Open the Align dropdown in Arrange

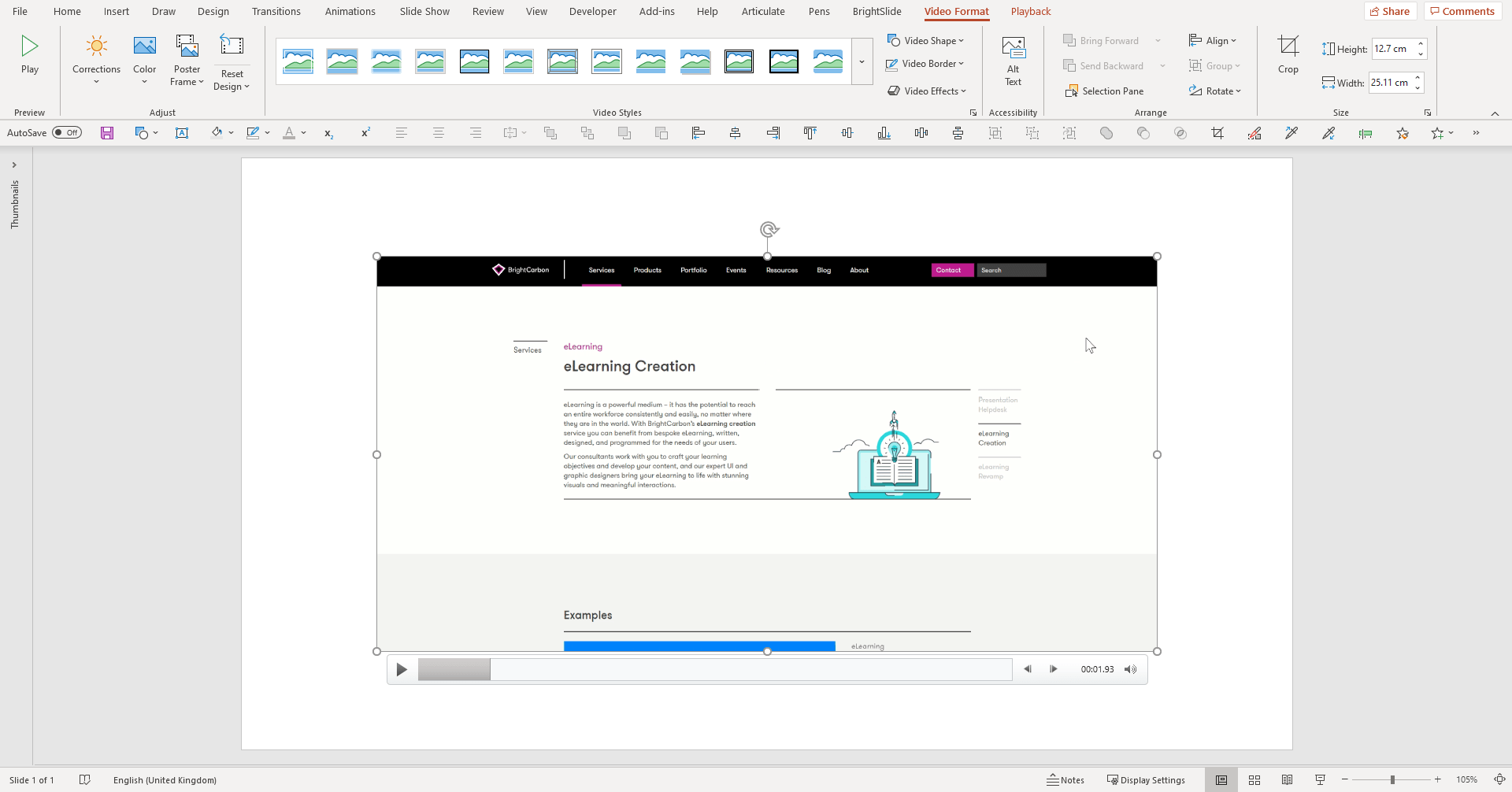[1213, 41]
